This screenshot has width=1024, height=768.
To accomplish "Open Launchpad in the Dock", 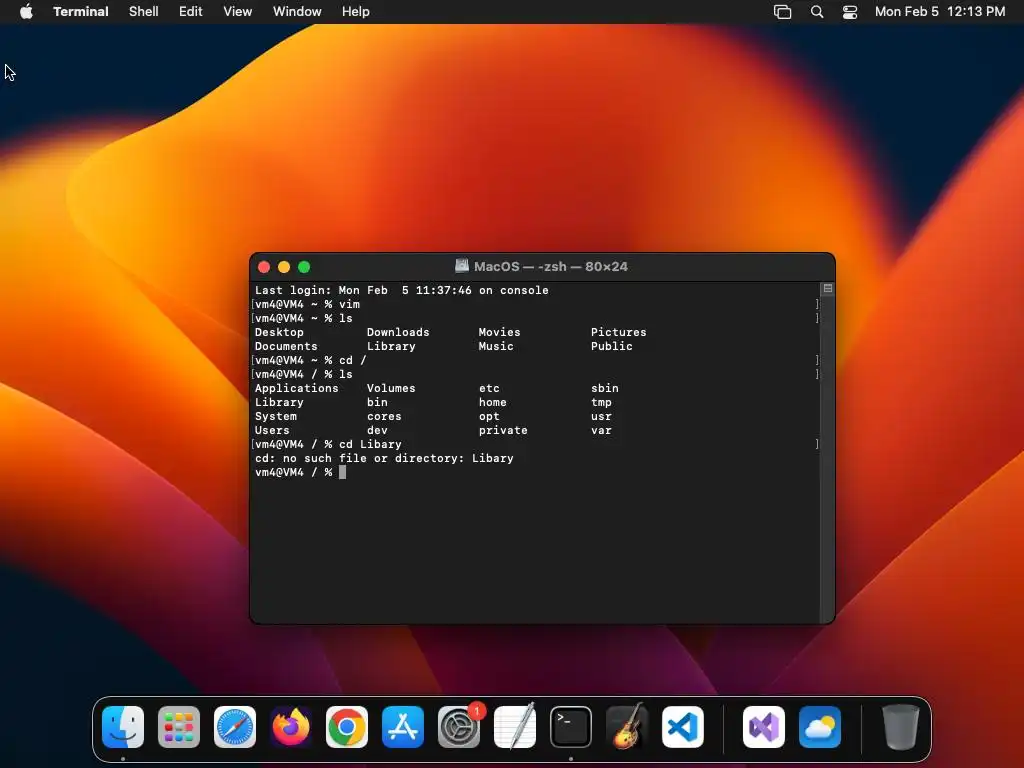I will tap(179, 727).
